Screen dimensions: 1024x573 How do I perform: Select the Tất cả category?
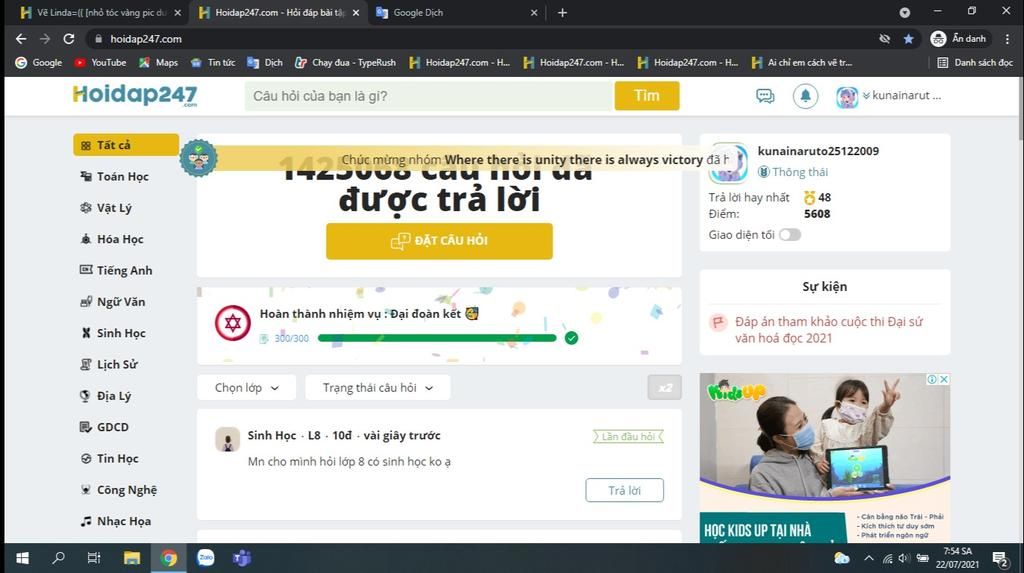(x=126, y=145)
